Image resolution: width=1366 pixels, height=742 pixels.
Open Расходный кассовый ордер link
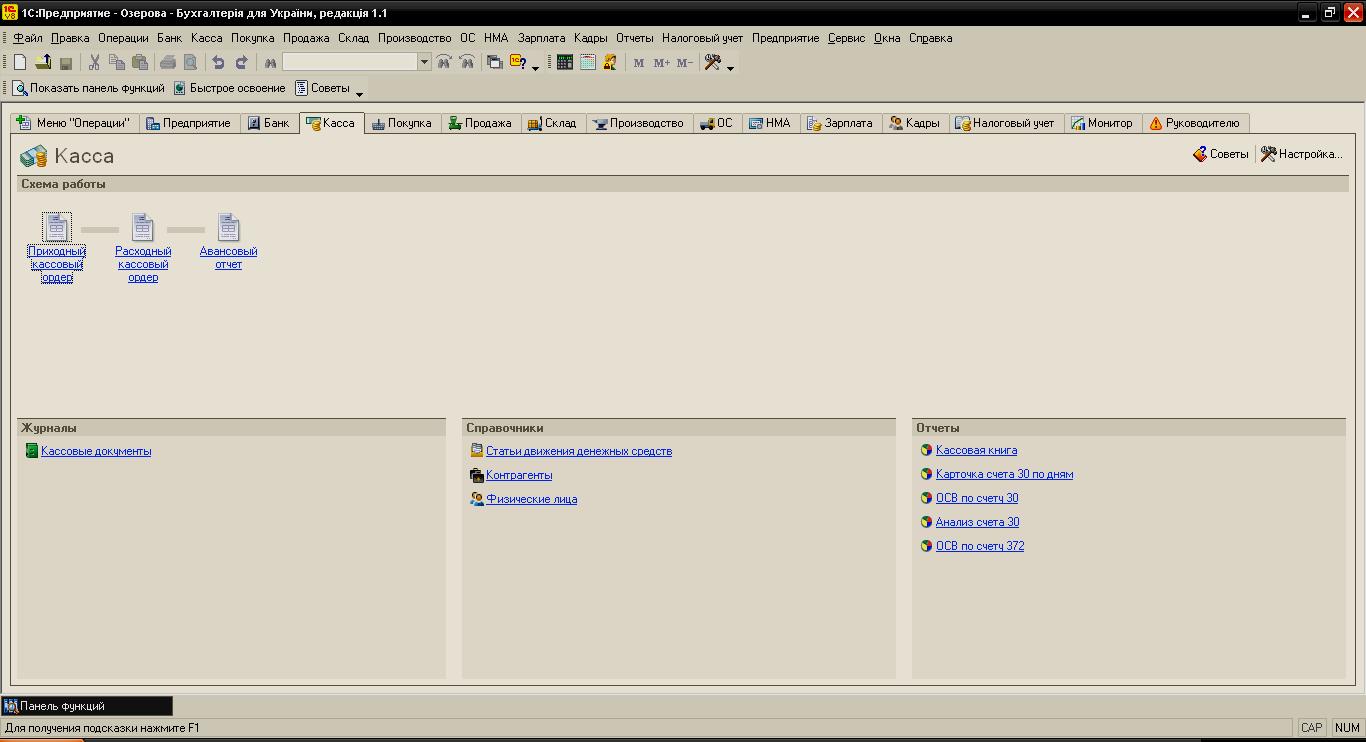(143, 264)
